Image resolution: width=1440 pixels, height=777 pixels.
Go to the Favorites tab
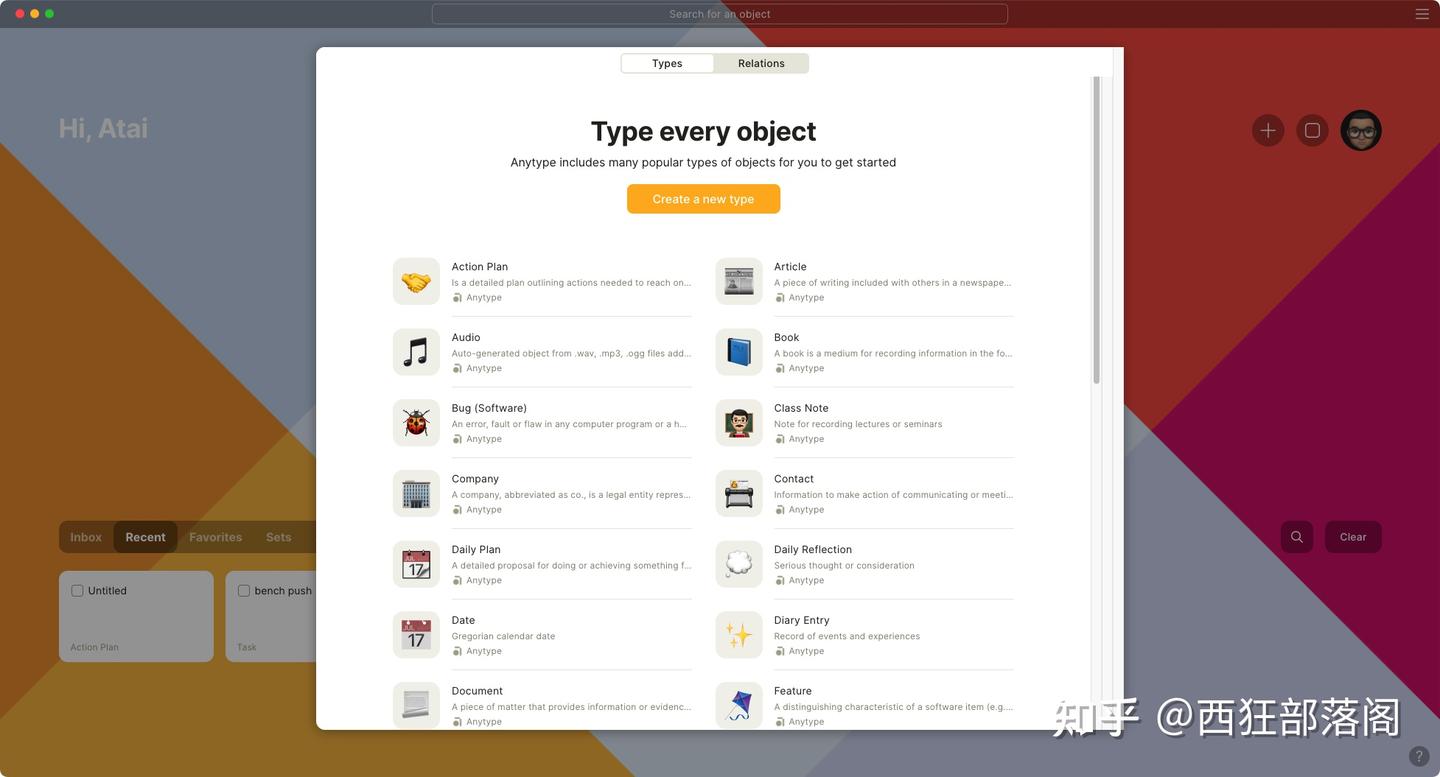click(216, 537)
